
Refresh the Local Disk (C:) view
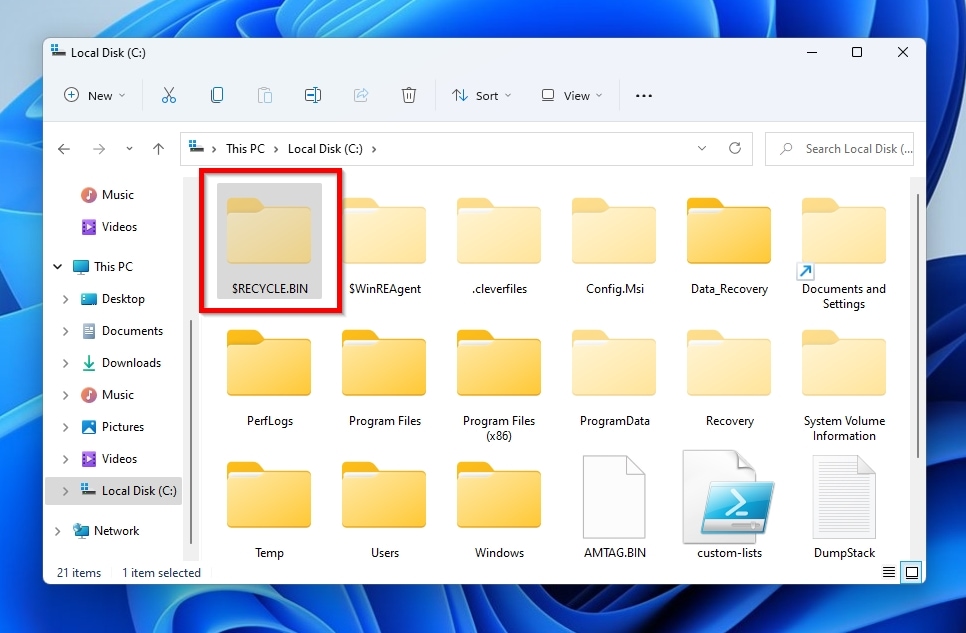click(x=735, y=148)
